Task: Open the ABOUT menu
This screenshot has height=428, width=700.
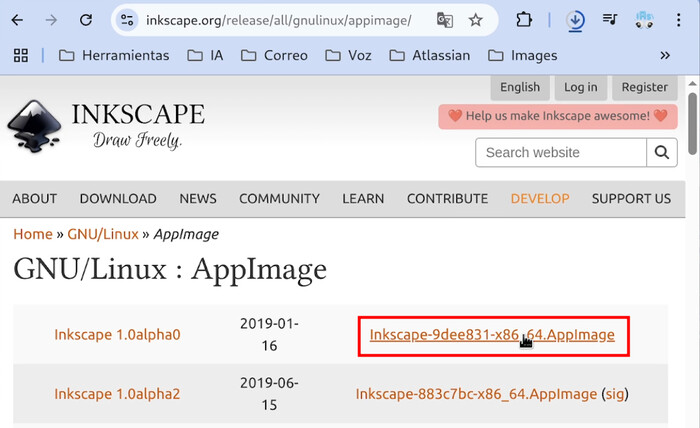Action: (x=34, y=199)
